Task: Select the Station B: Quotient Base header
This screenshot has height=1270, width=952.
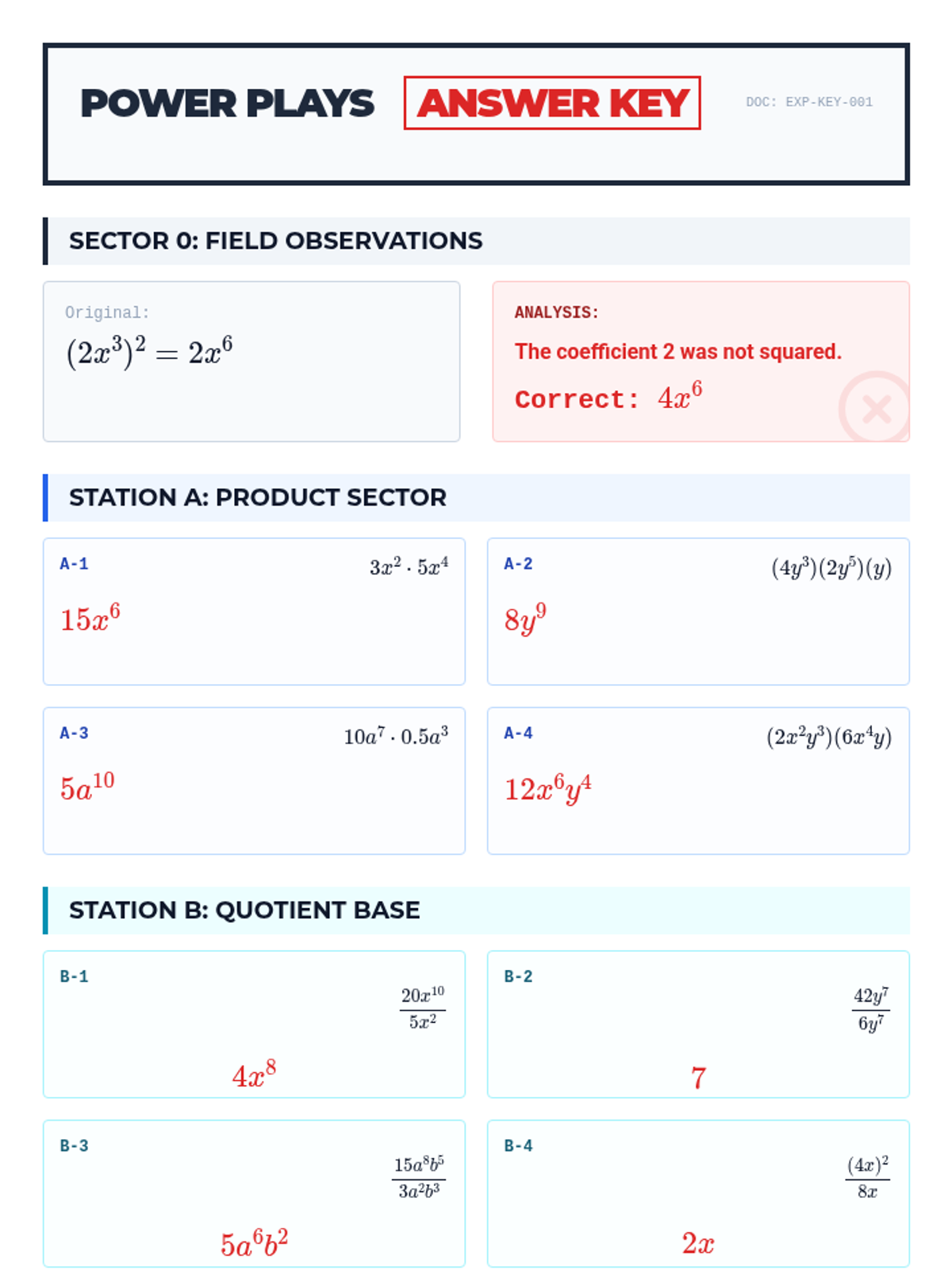Action: click(x=244, y=910)
